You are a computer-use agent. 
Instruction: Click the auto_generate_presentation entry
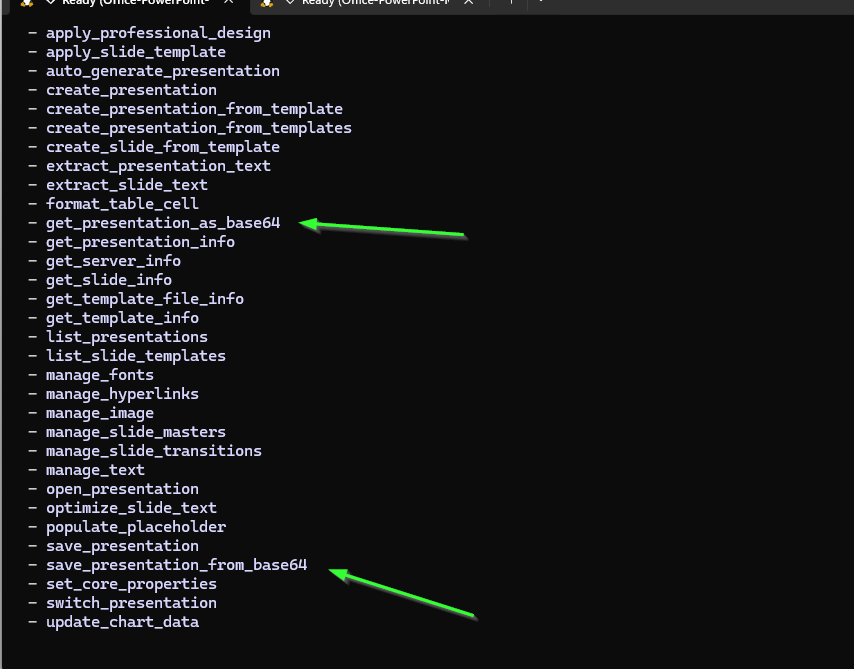click(x=162, y=71)
